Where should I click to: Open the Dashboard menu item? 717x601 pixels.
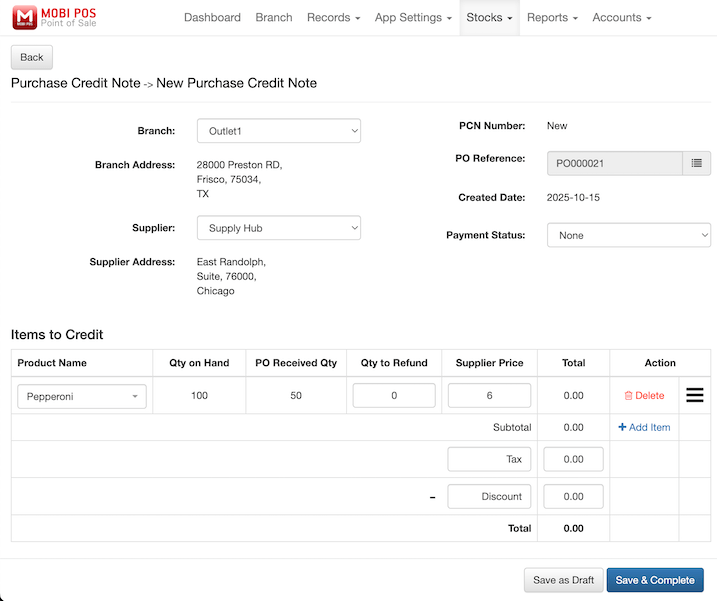click(212, 17)
